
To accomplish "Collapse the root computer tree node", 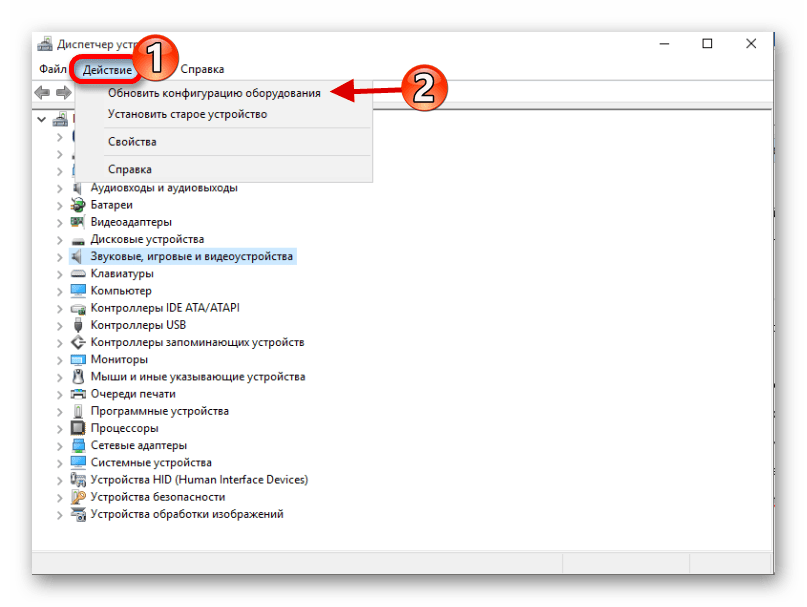I will point(42,119).
